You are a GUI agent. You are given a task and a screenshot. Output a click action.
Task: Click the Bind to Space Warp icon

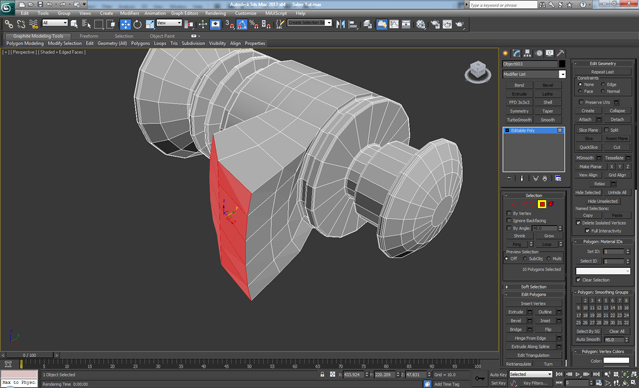33,24
